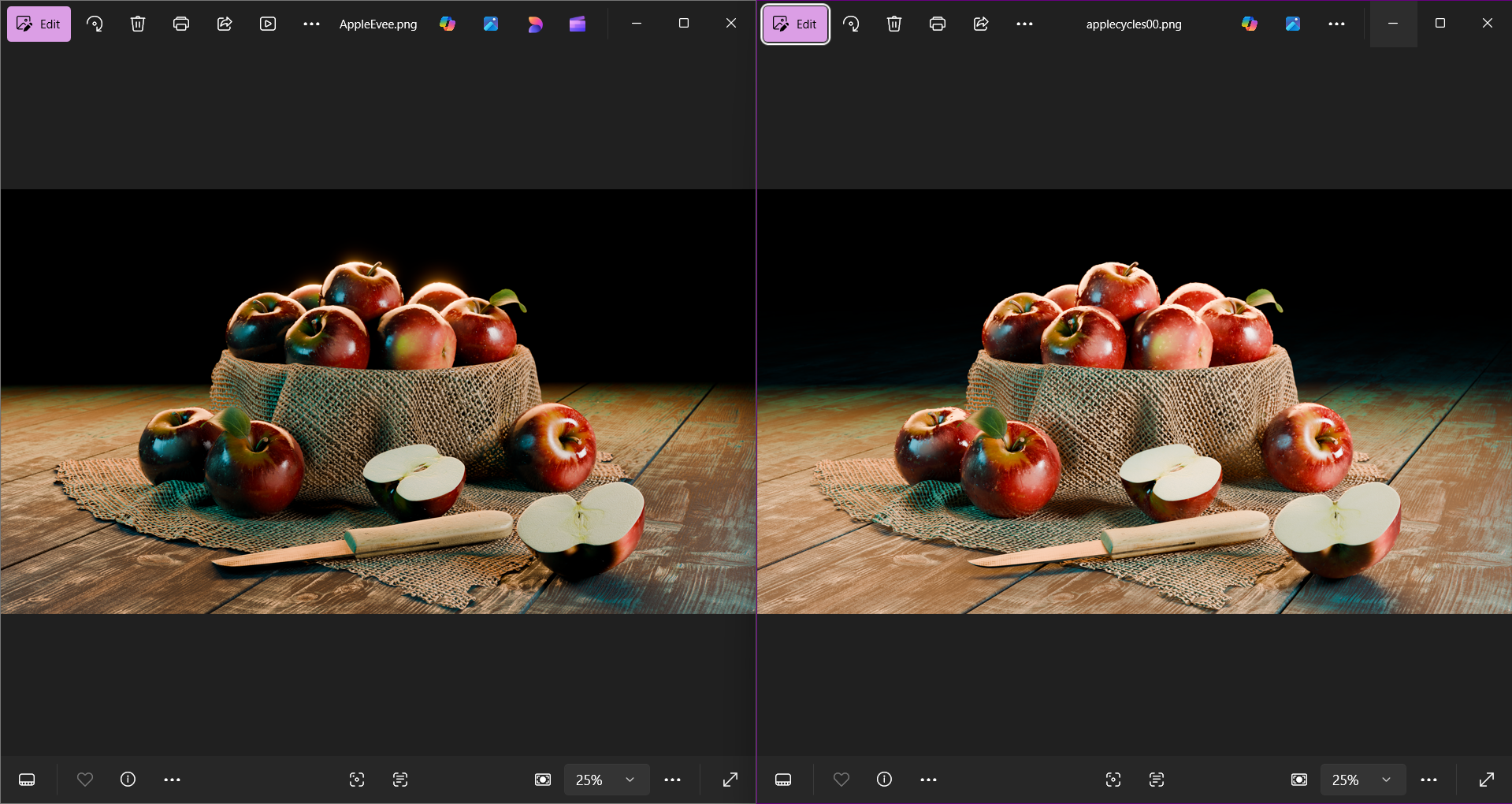Open top toolbar See more menu in AppleEvee.png
This screenshot has width=1512, height=804.
coord(311,24)
